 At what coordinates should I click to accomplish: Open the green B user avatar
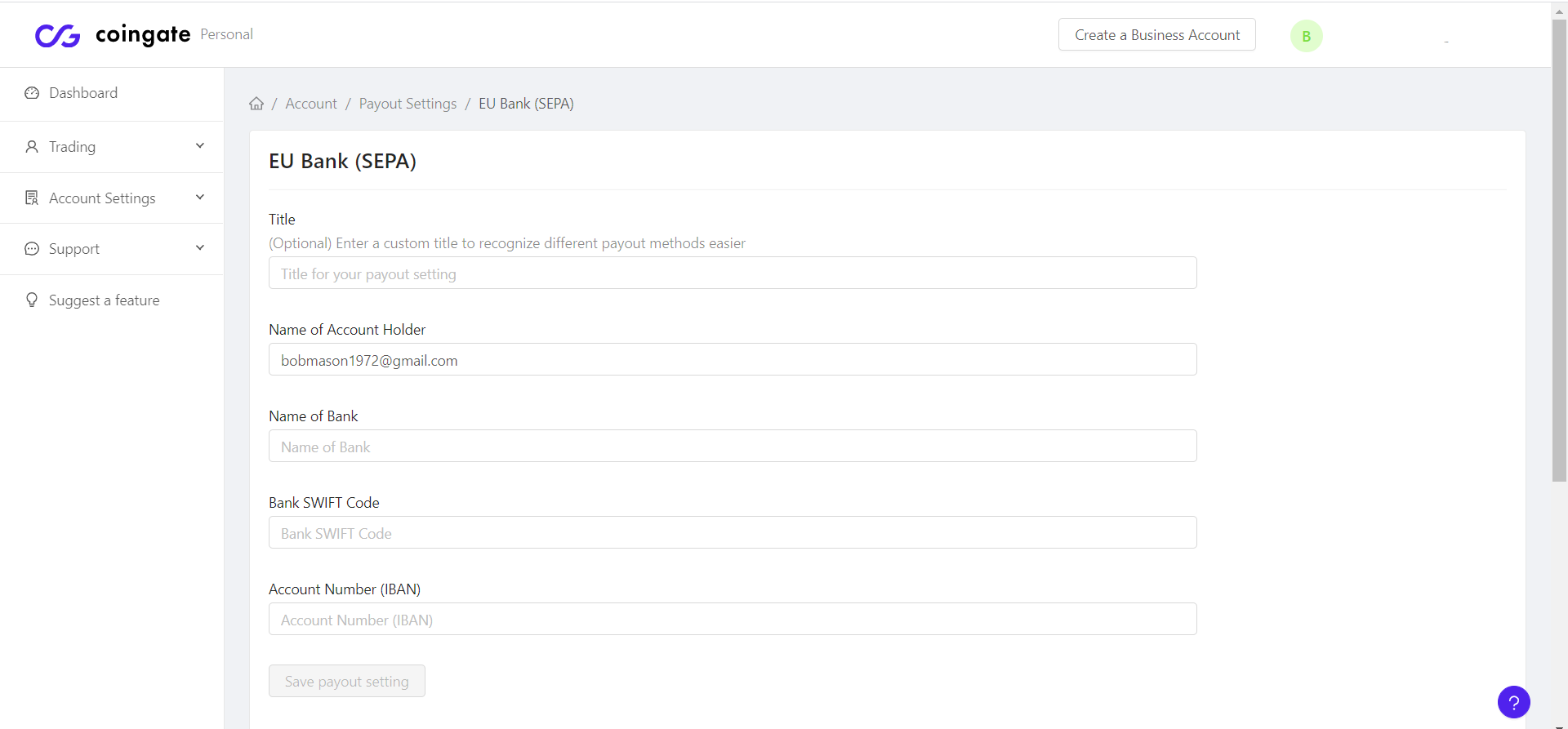tap(1306, 36)
